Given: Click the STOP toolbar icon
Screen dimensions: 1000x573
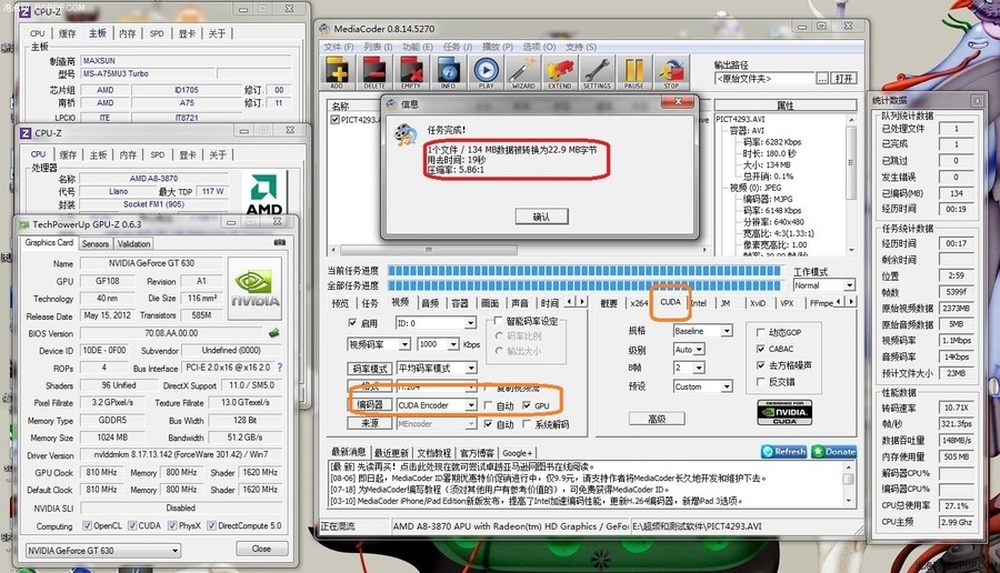Looking at the screenshot, I should click(x=672, y=71).
